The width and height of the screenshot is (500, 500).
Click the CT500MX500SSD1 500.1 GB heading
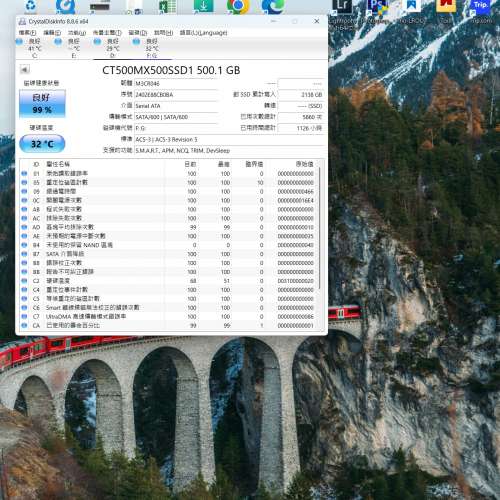[x=171, y=70]
